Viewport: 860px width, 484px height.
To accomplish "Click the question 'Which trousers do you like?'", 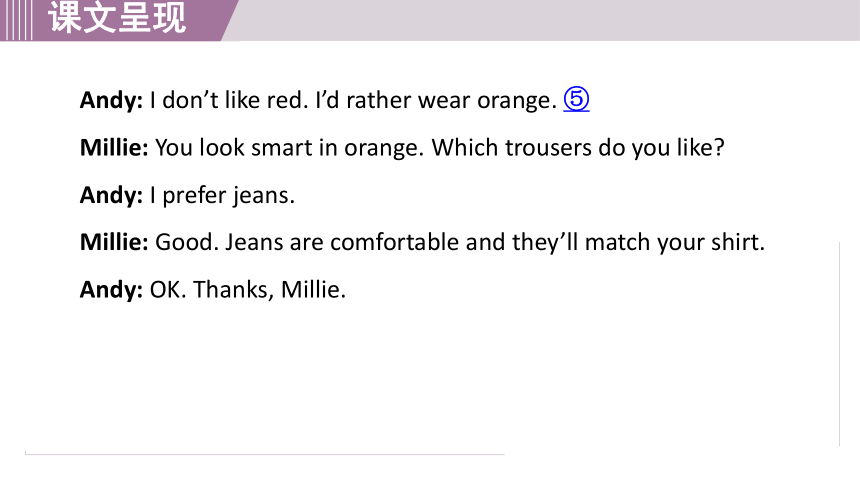I will [578, 148].
